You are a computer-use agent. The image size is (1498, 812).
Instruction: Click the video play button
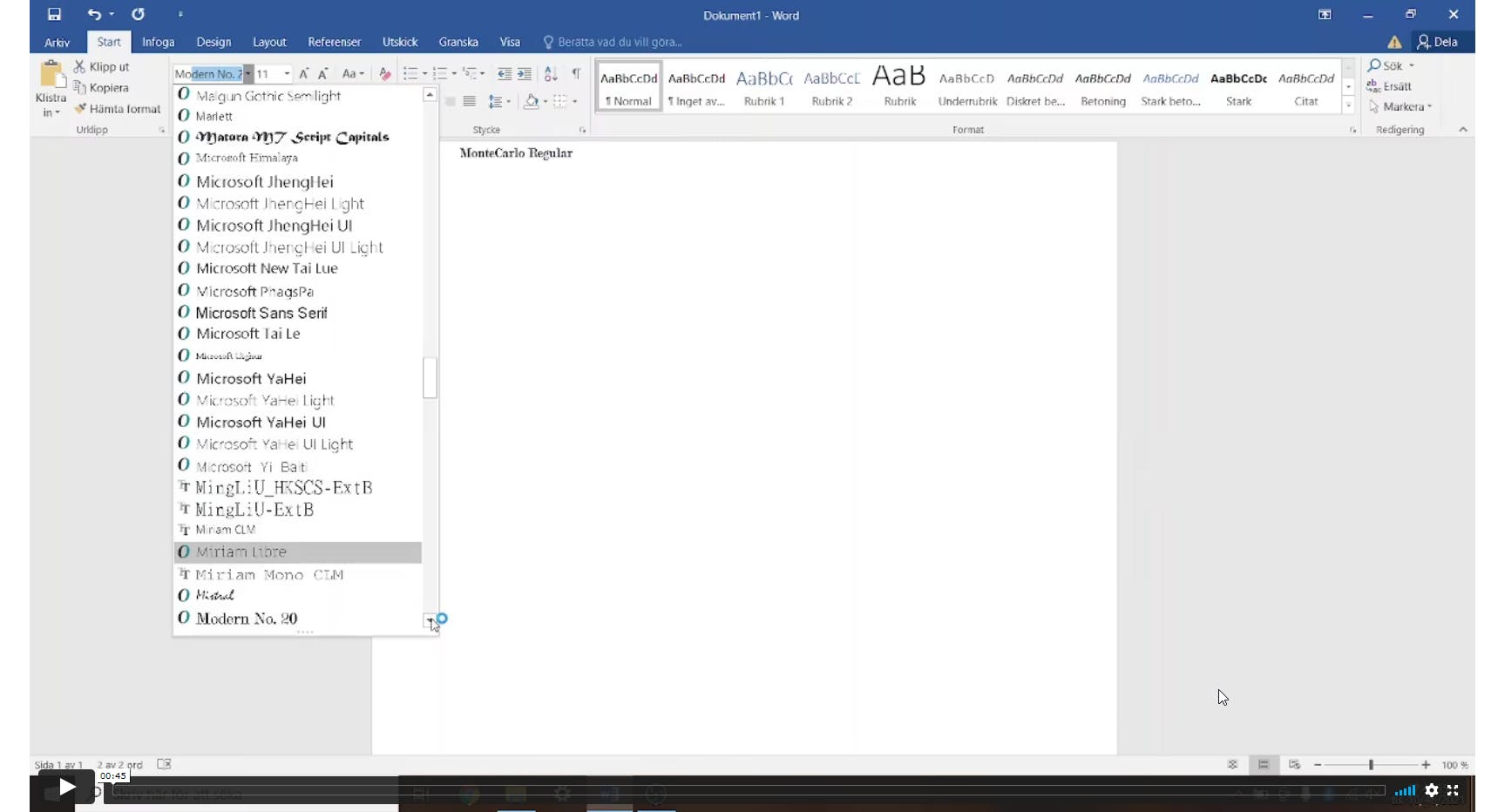pos(66,788)
